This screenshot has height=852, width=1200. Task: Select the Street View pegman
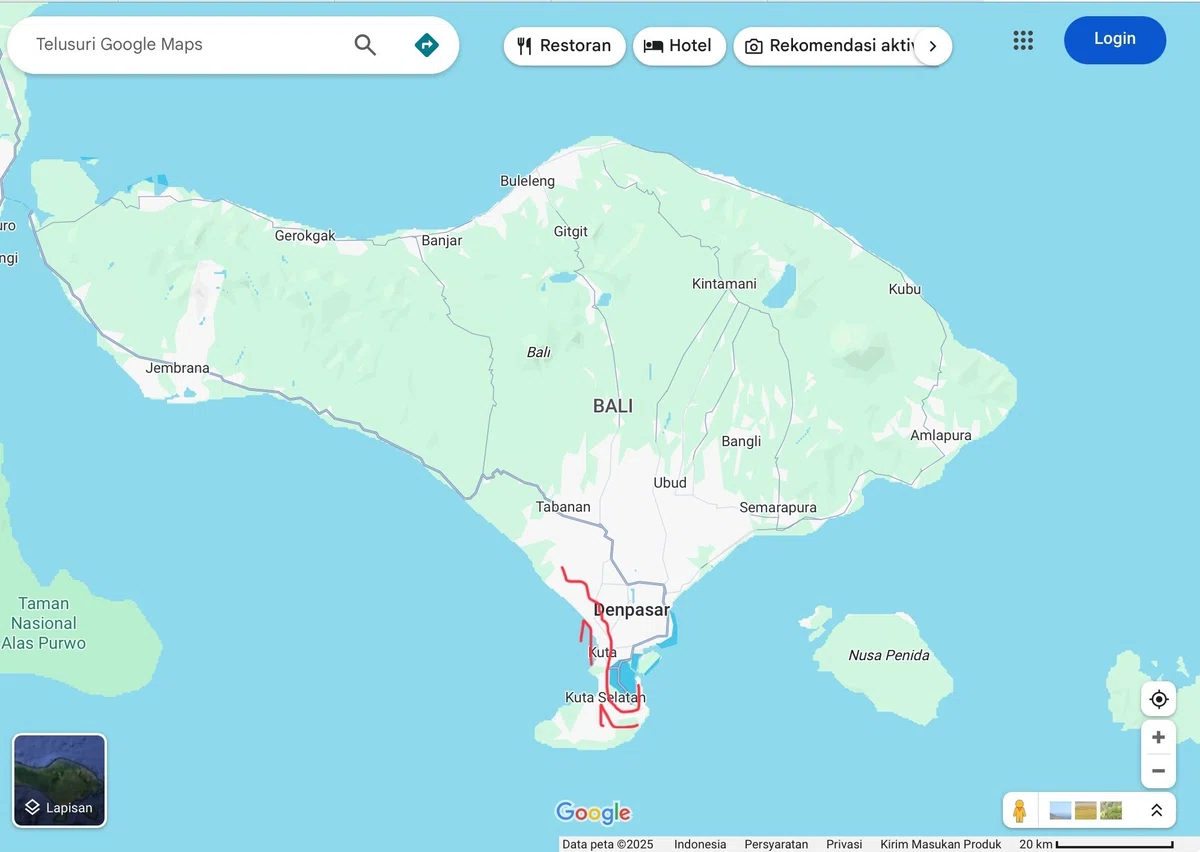click(1019, 810)
